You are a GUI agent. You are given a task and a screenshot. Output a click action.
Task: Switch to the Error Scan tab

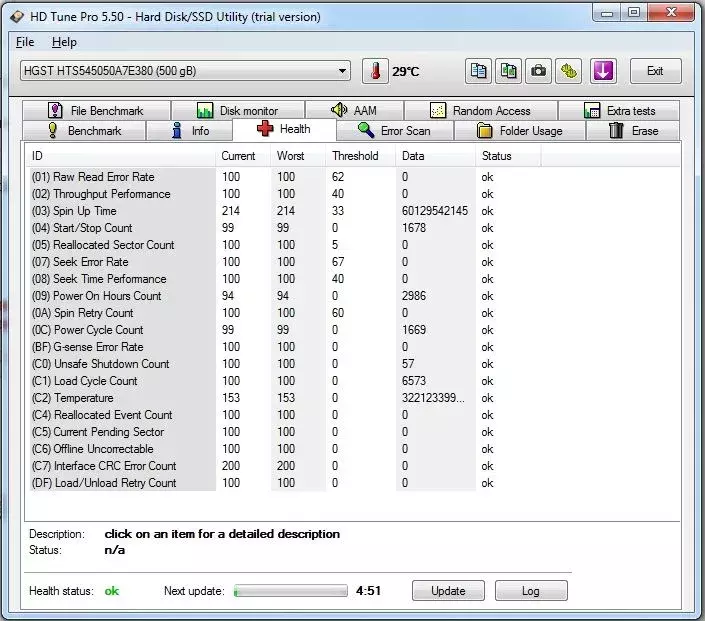(x=395, y=130)
